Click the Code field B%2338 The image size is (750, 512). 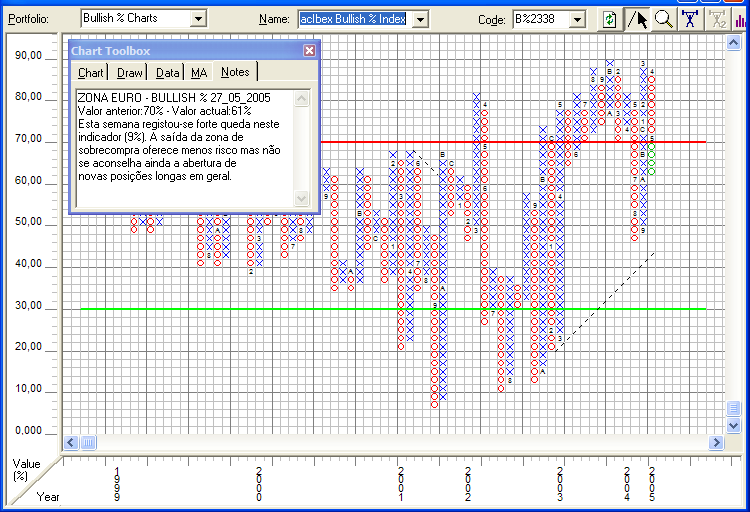click(x=540, y=20)
